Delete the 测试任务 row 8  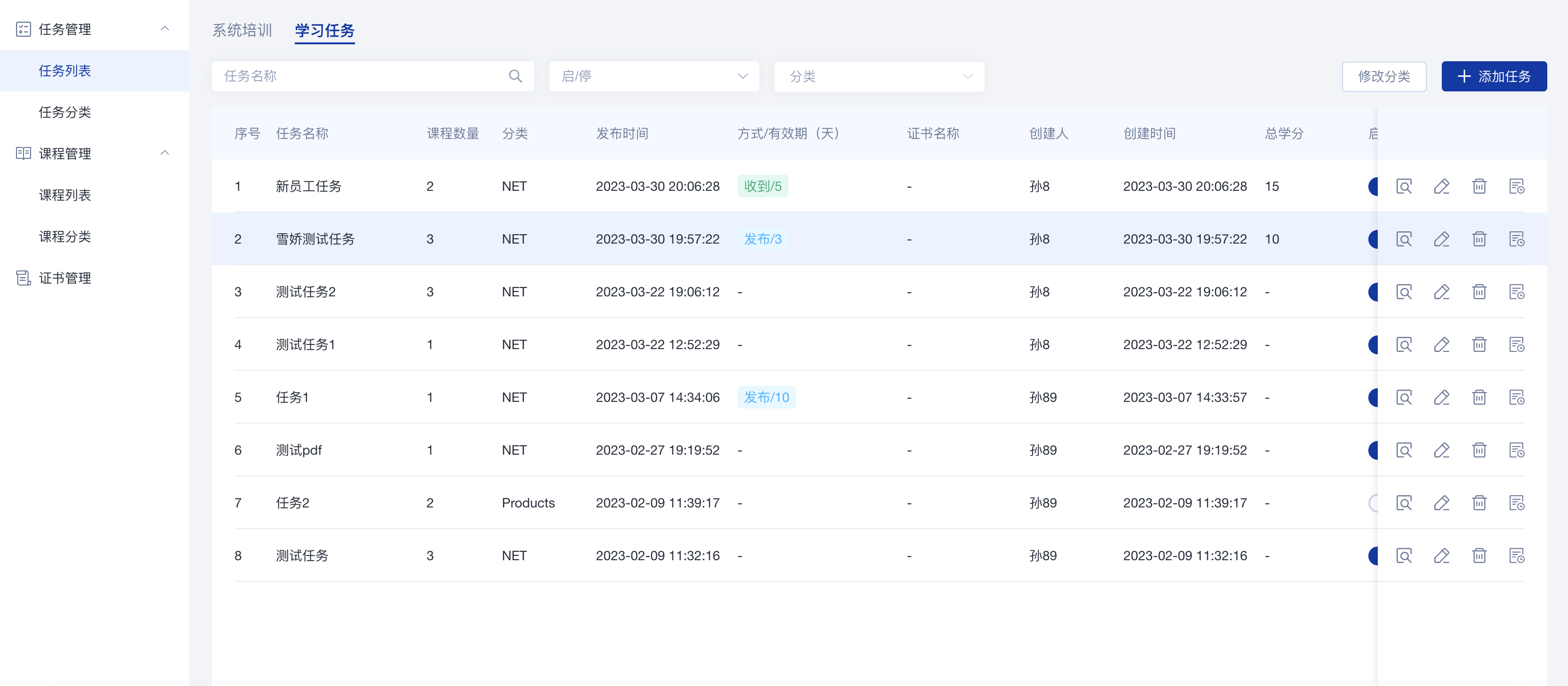pyautogui.click(x=1479, y=555)
